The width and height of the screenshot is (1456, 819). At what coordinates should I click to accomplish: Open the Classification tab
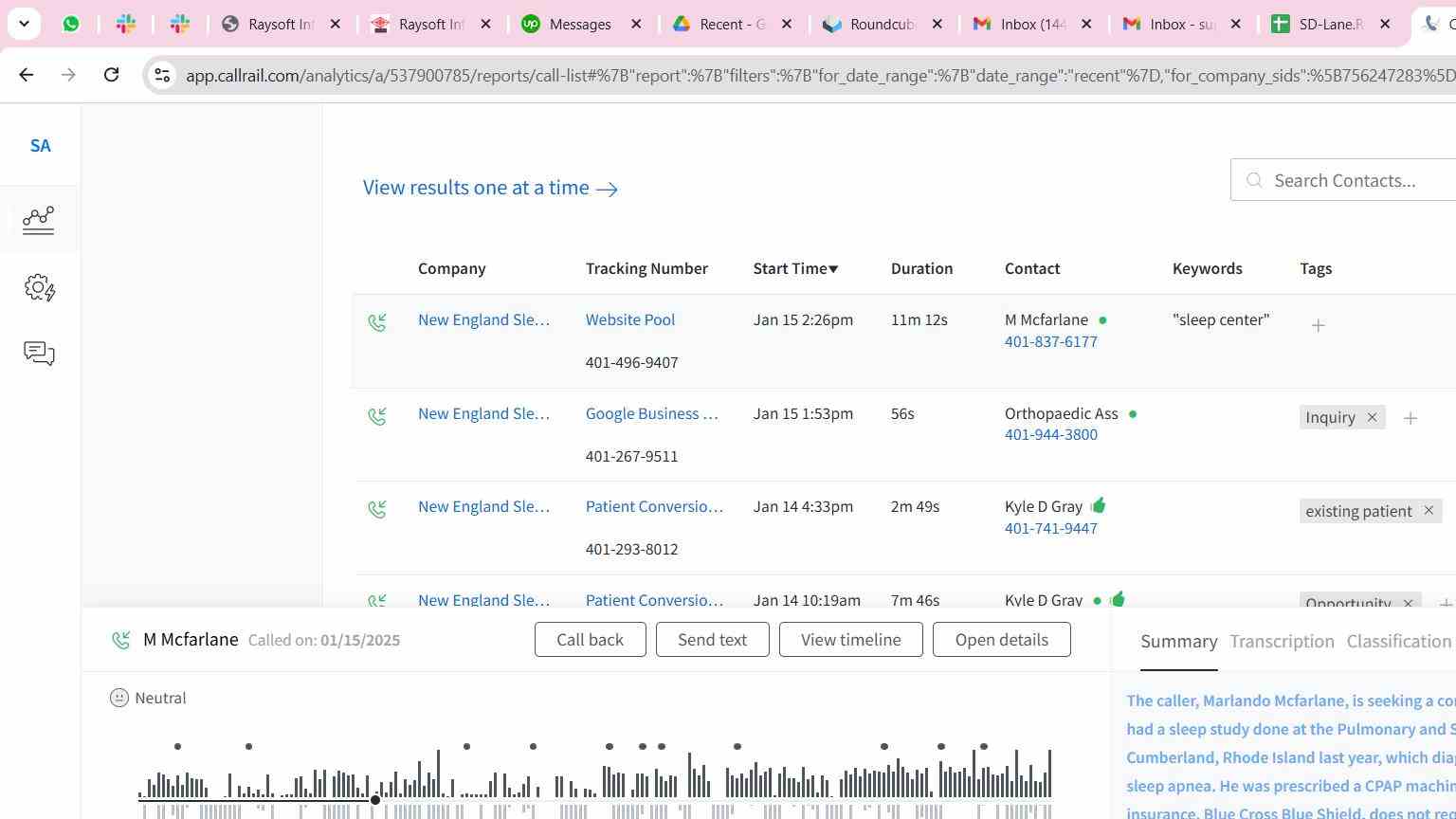(1398, 642)
